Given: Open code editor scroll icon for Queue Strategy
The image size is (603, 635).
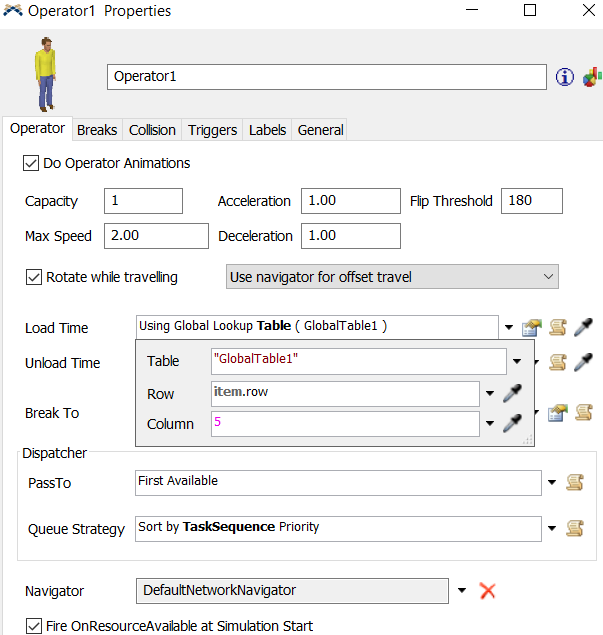Looking at the screenshot, I should (575, 527).
